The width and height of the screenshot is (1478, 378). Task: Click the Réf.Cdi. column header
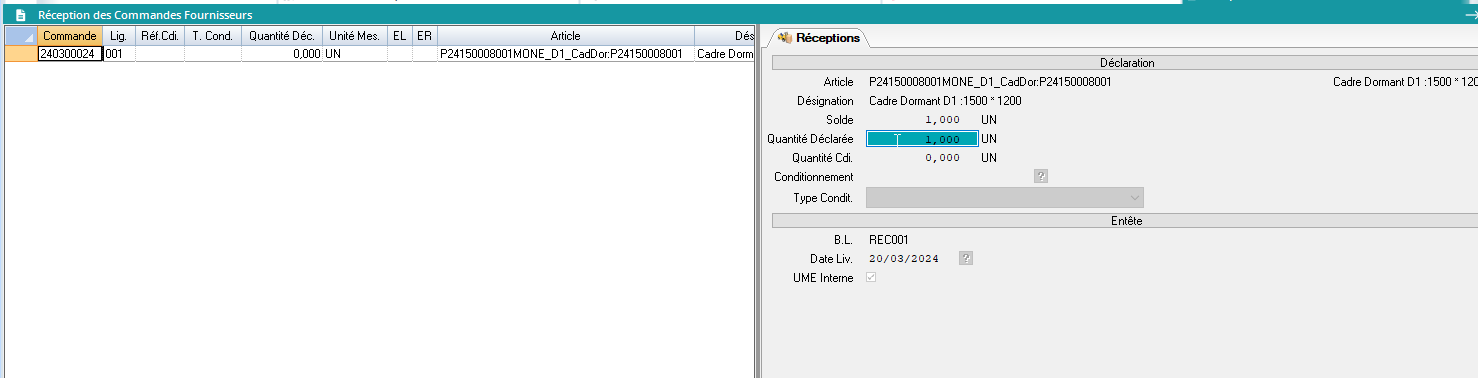coord(160,36)
